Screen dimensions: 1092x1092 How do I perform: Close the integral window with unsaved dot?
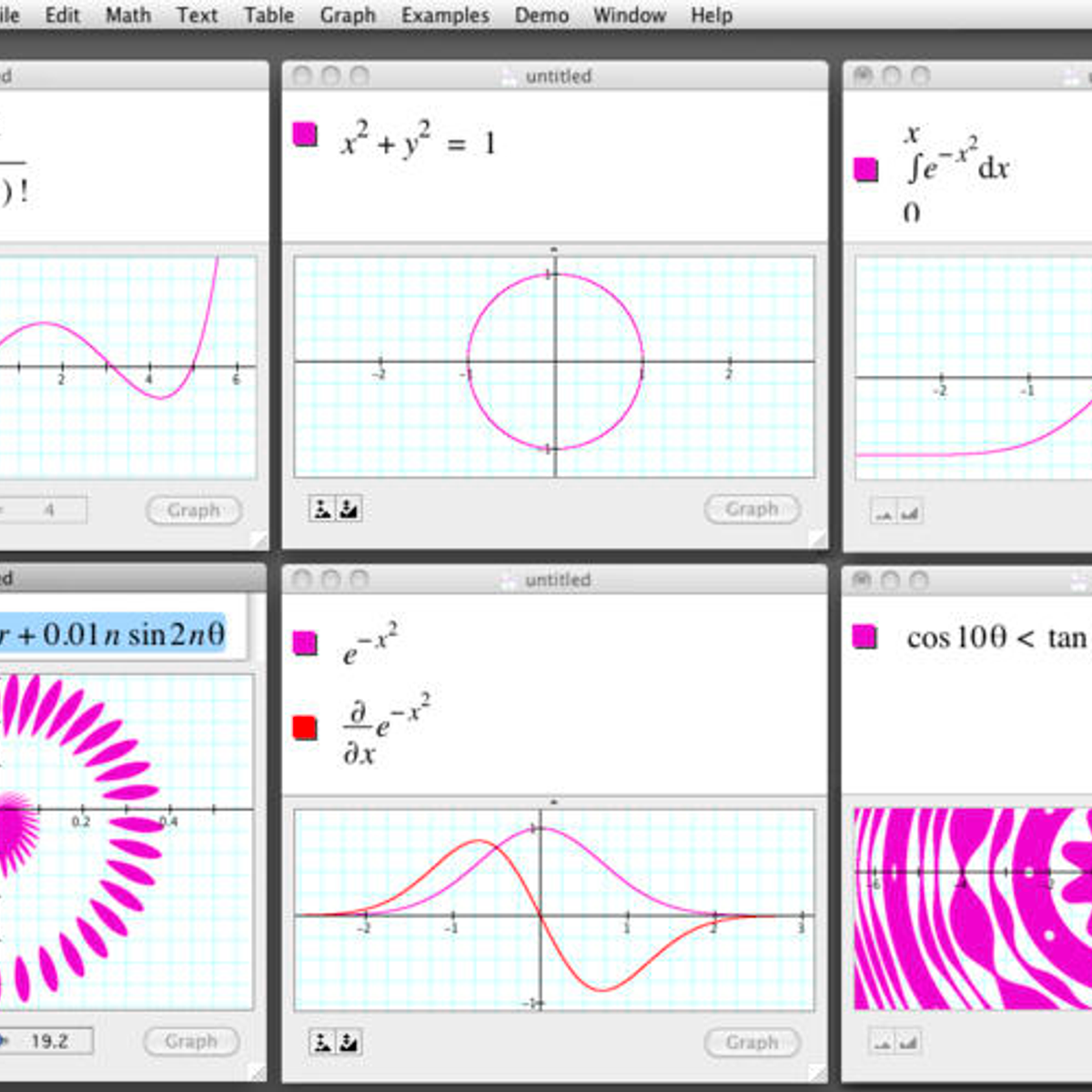tap(862, 76)
